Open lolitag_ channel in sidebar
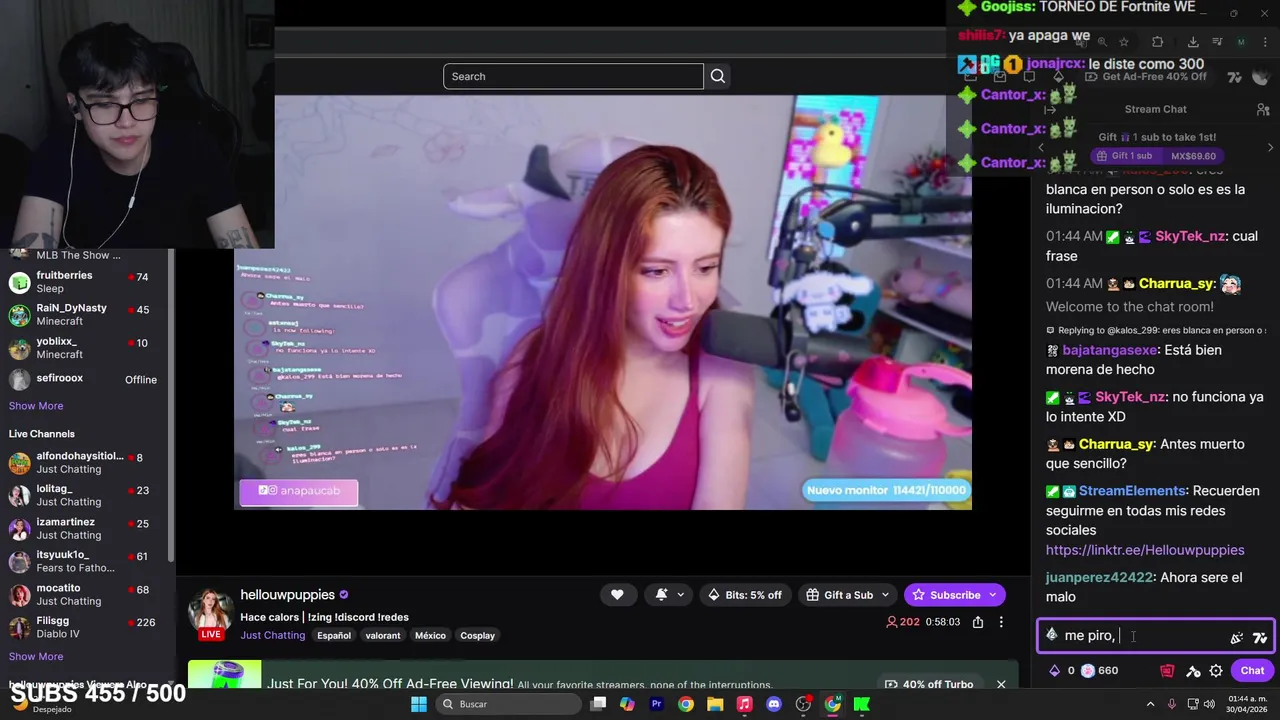Image resolution: width=1280 pixels, height=720 pixels. tap(87, 495)
